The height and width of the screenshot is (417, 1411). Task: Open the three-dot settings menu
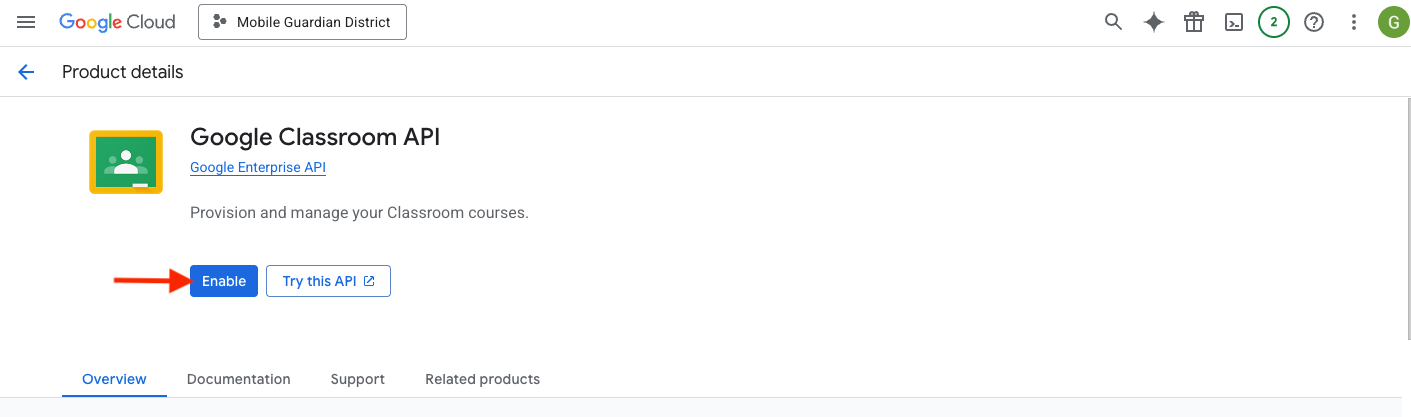coord(1354,22)
